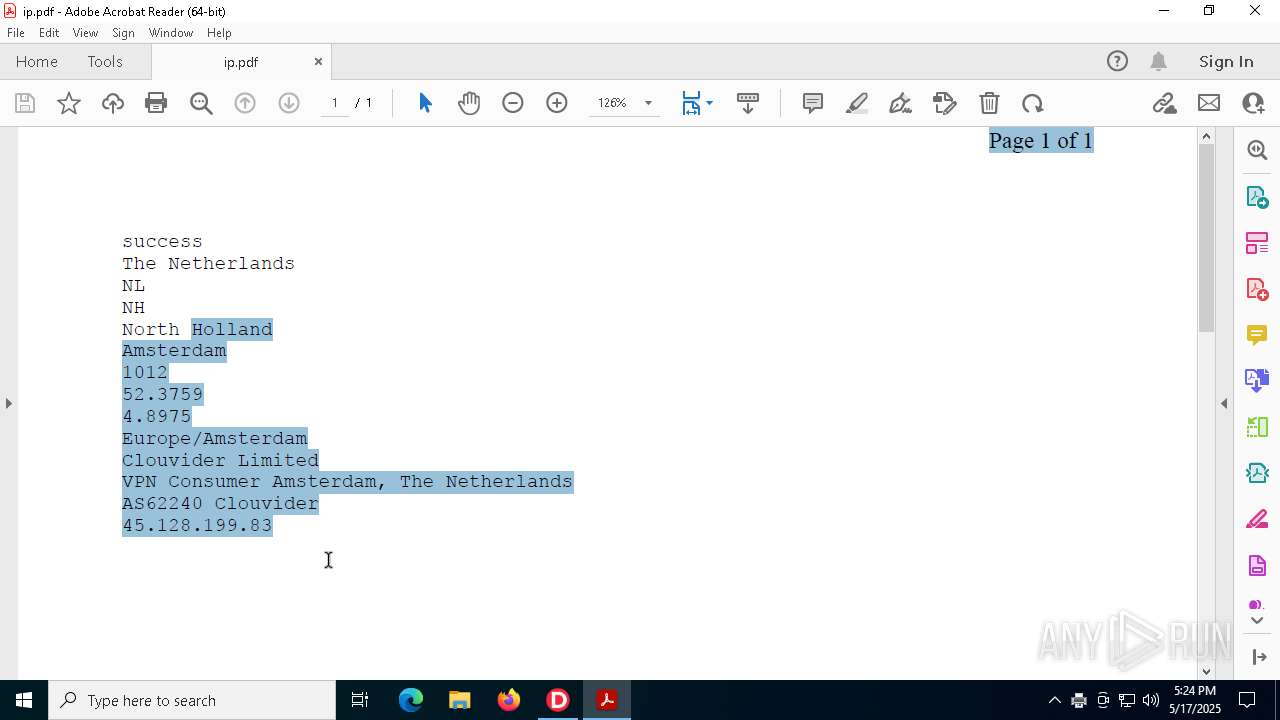Screen dimensions: 1280x720
Task: Open Task View on taskbar
Action: tap(360, 700)
